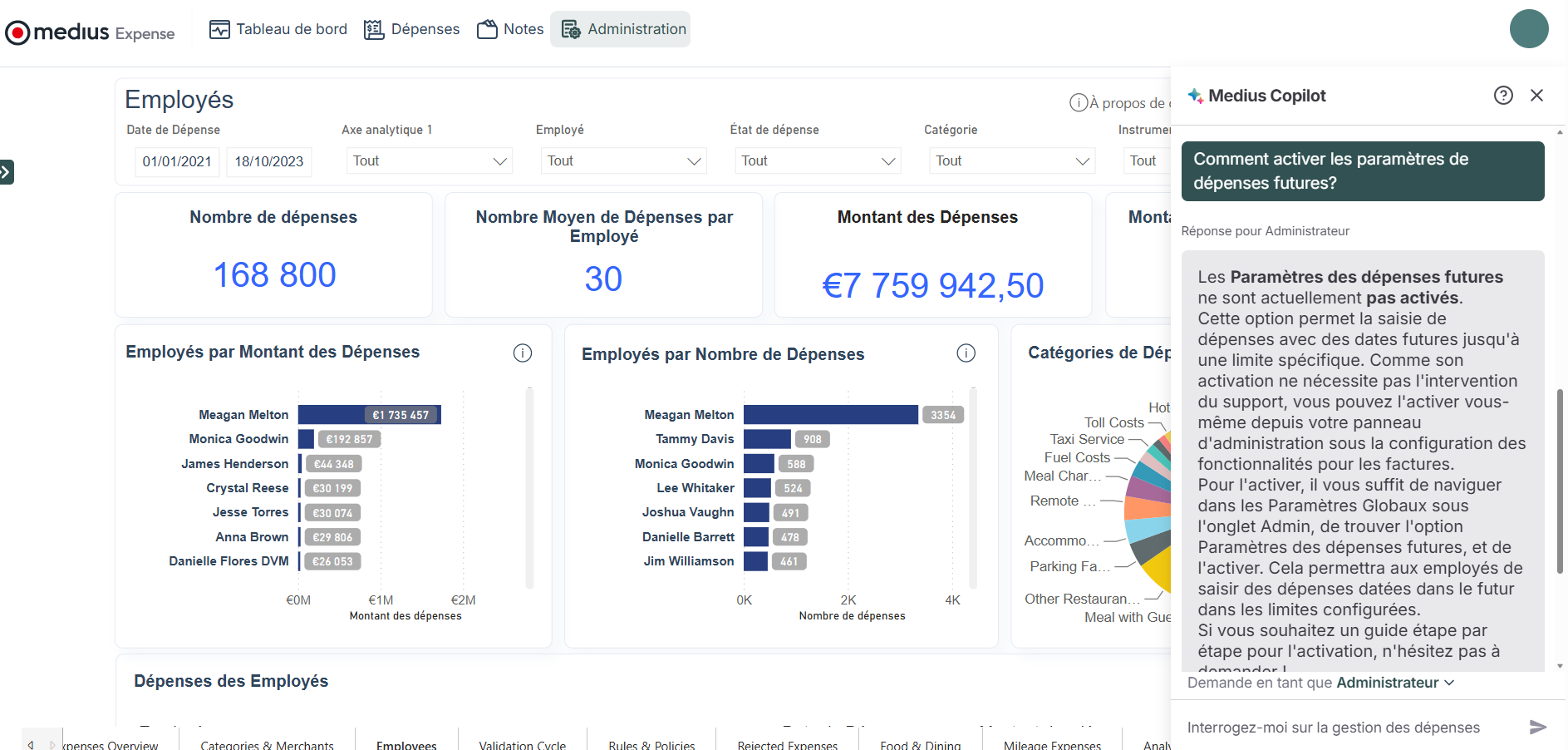Click the Medius Expense logo

90,32
